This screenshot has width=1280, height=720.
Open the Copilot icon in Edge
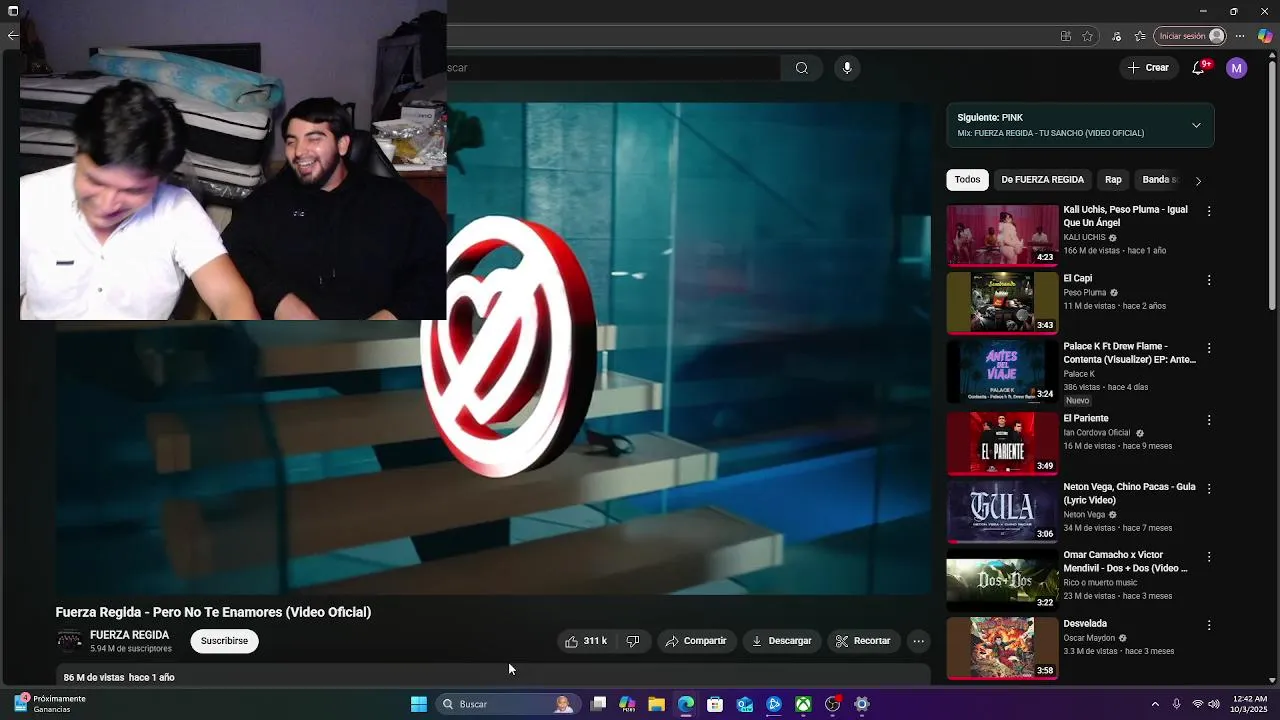pyautogui.click(x=1265, y=36)
